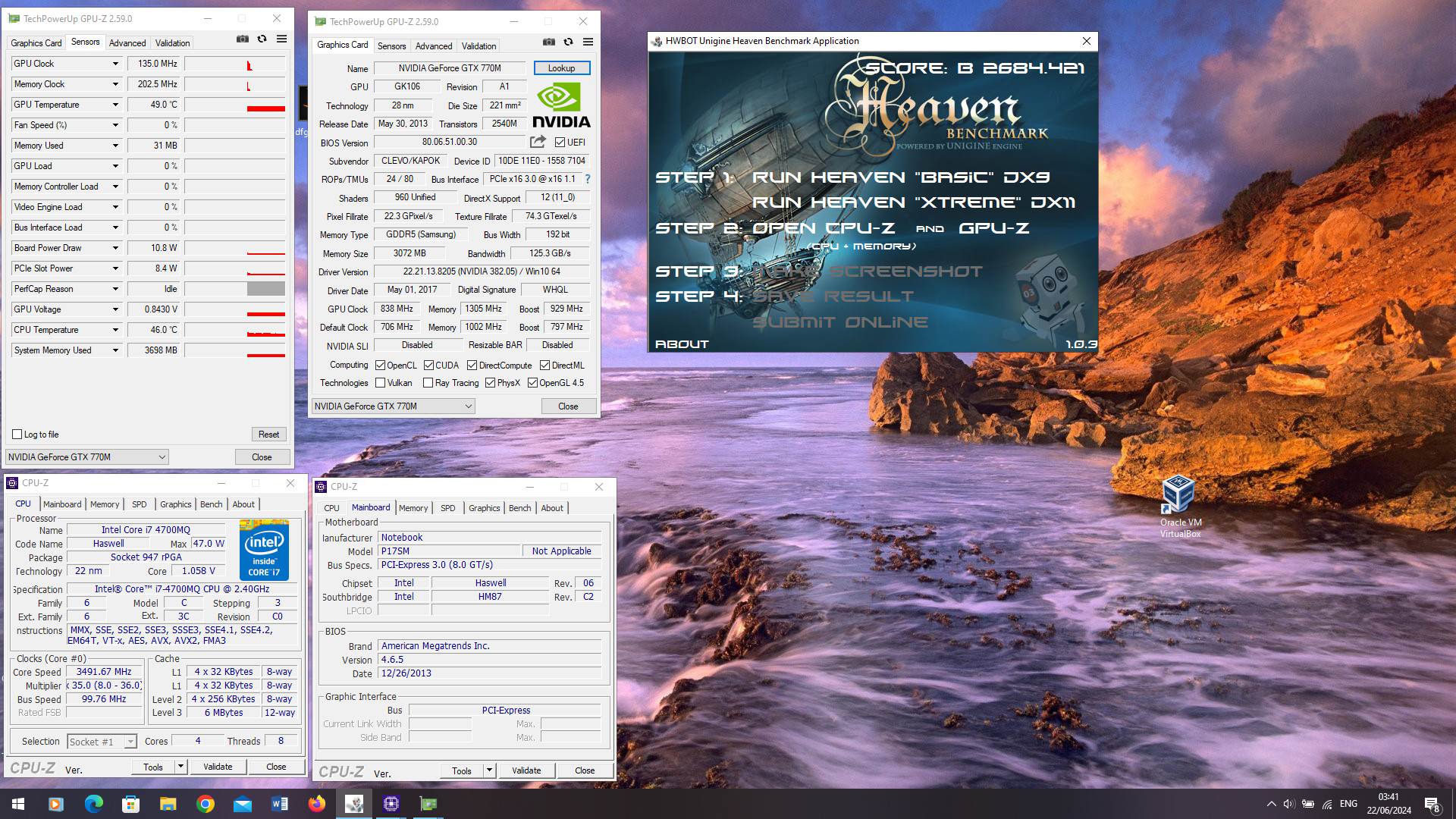Open hamburger menu in GPU-Z Sensors window
This screenshot has width=1456, height=819.
point(281,39)
